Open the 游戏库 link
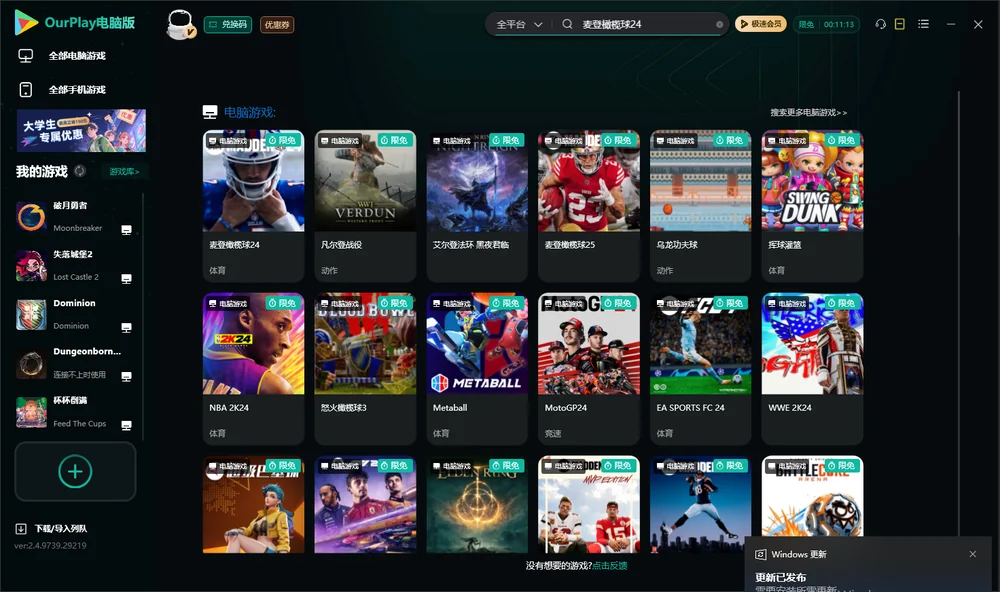The height and width of the screenshot is (592, 1000). (x=124, y=172)
